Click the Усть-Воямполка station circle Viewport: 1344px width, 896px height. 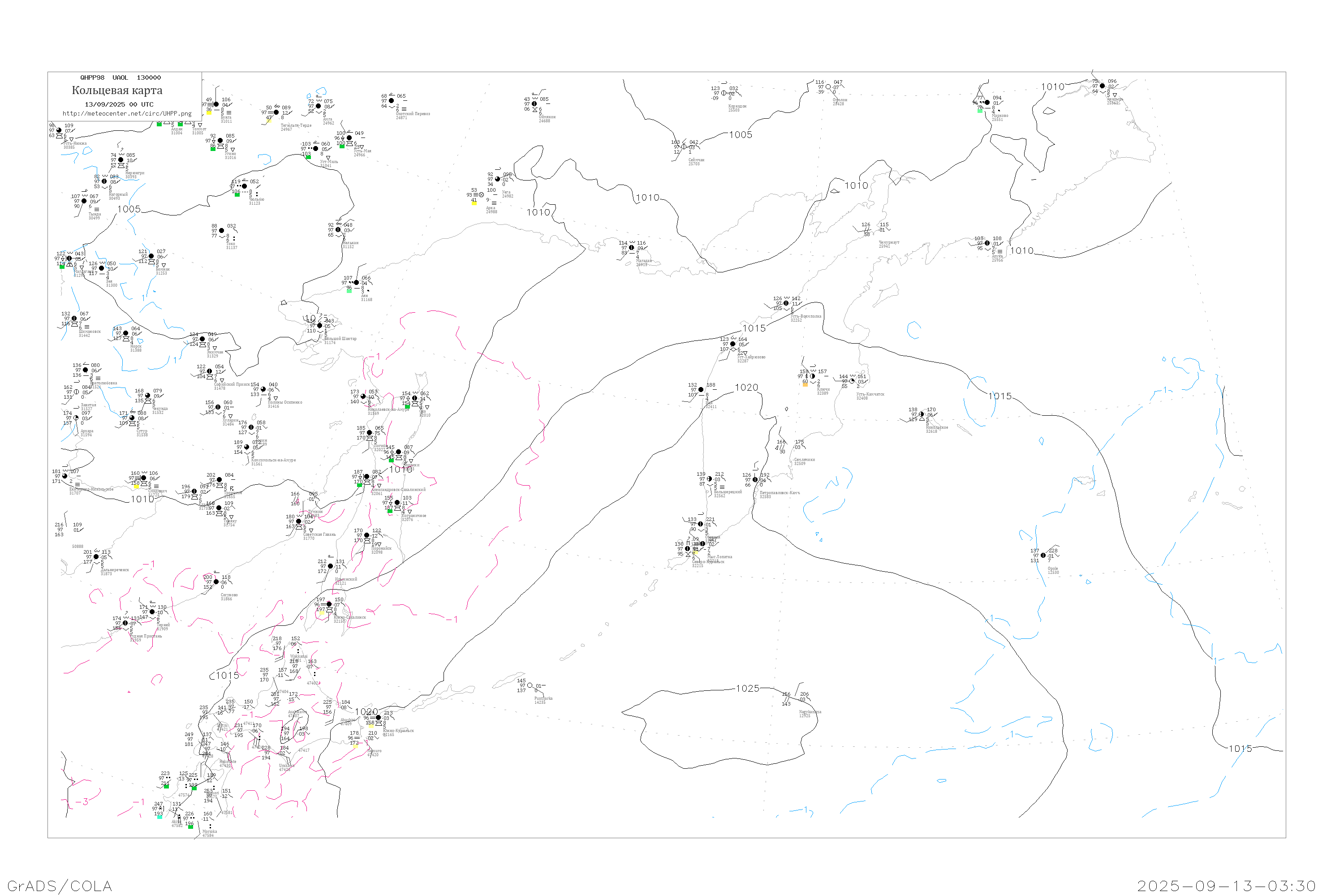786,303
